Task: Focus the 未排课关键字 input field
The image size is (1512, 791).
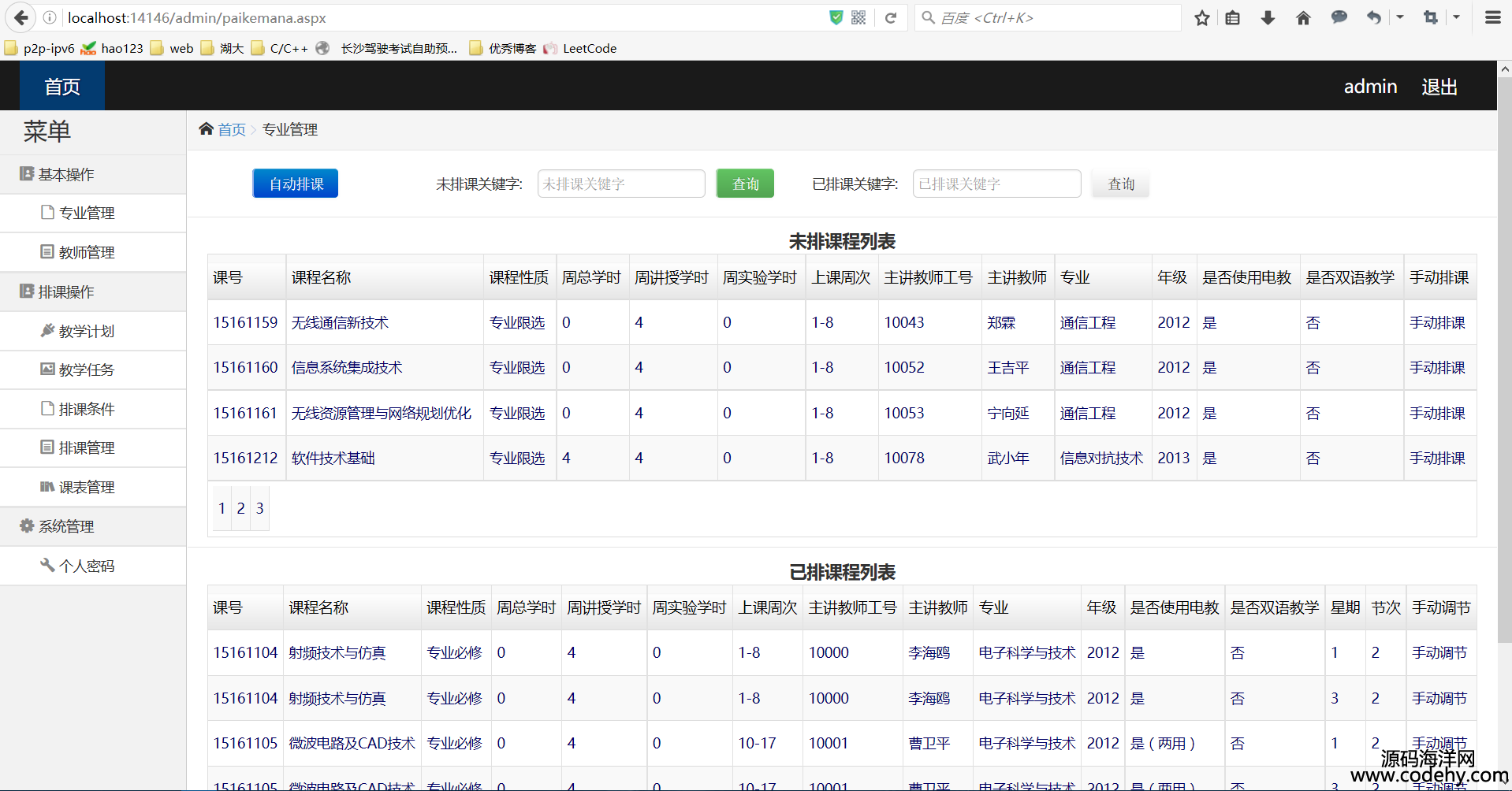Action: [620, 184]
